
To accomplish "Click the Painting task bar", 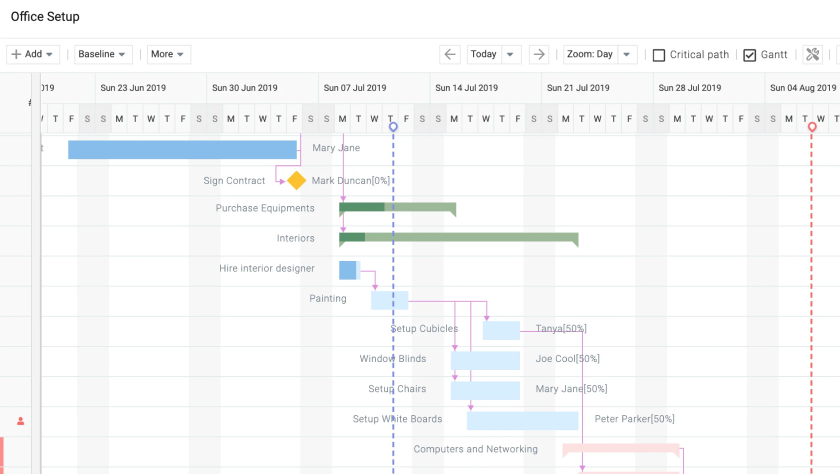I will click(x=389, y=300).
